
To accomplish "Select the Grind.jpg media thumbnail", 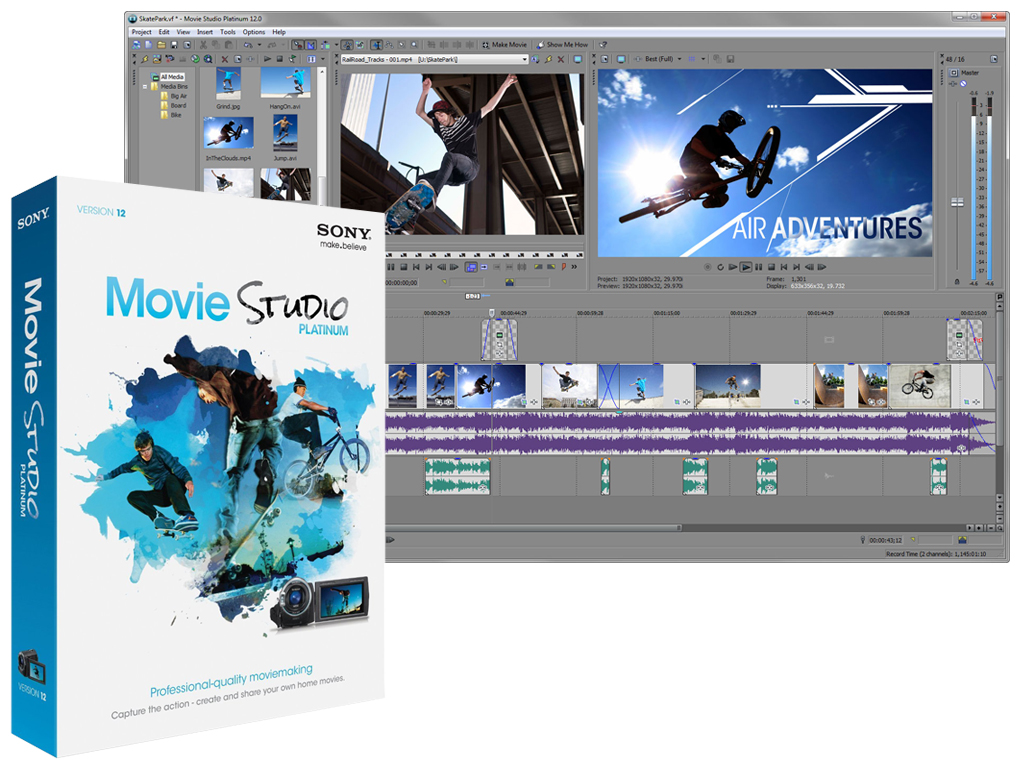I will coord(228,83).
